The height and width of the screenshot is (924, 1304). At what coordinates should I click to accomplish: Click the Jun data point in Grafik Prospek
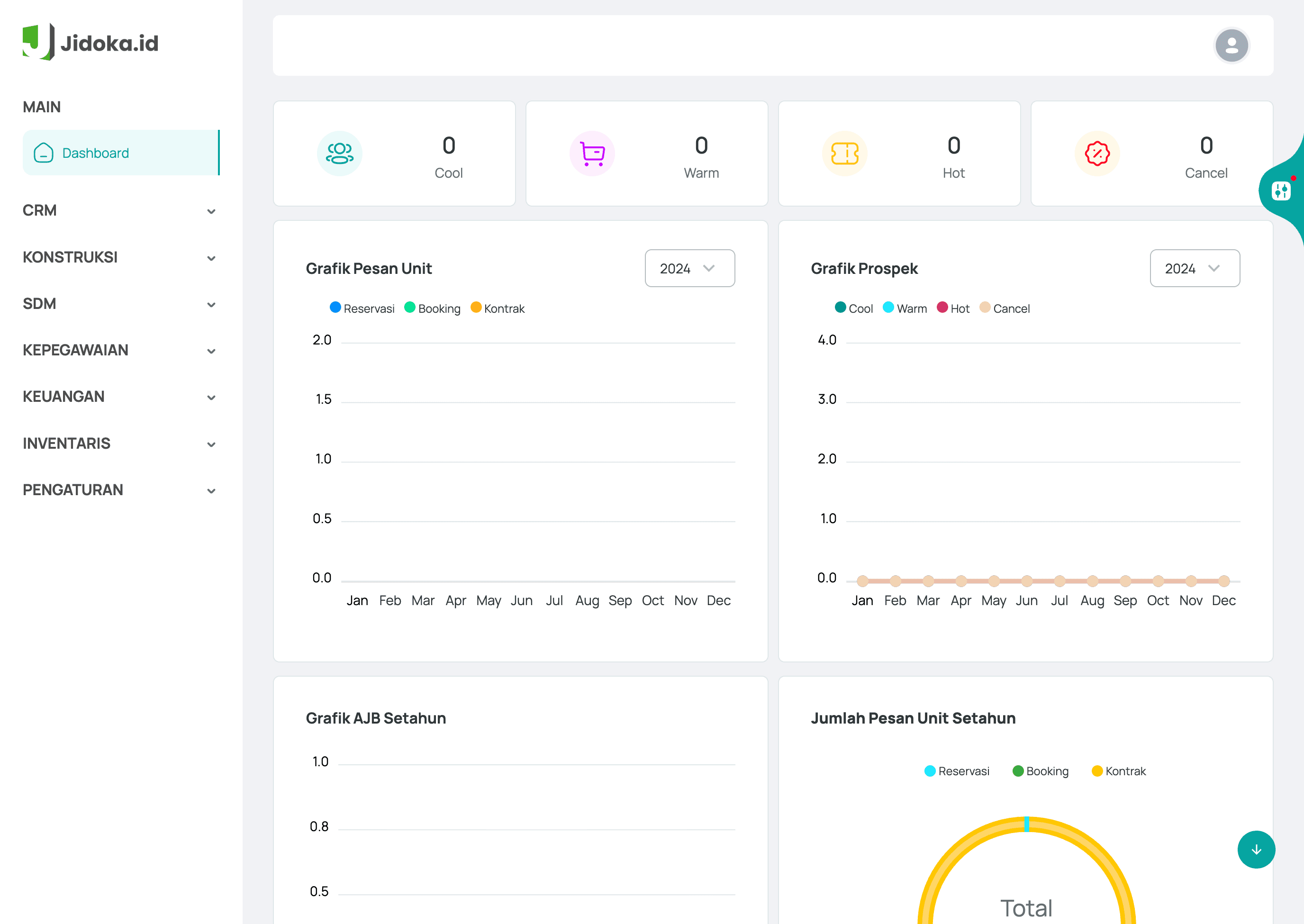point(1027,581)
